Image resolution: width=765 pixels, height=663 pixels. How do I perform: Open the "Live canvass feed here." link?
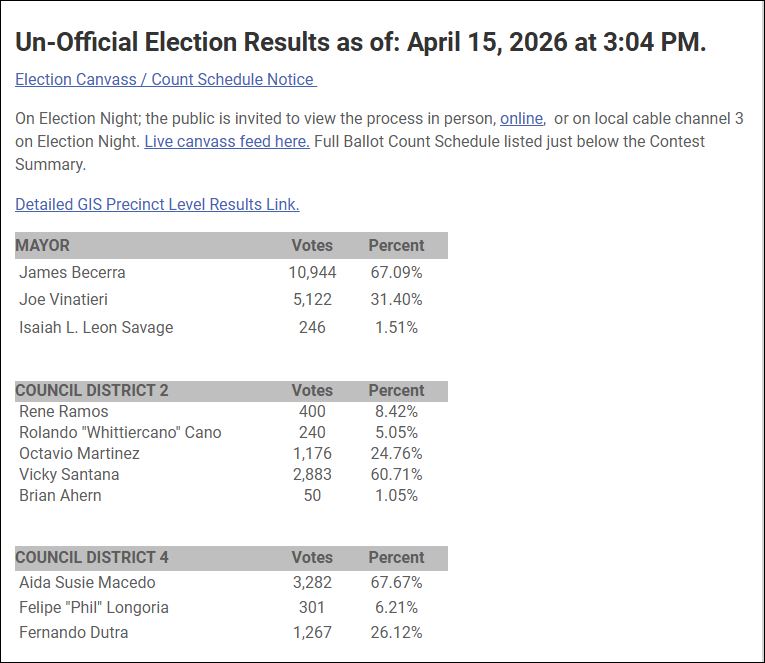click(x=226, y=141)
